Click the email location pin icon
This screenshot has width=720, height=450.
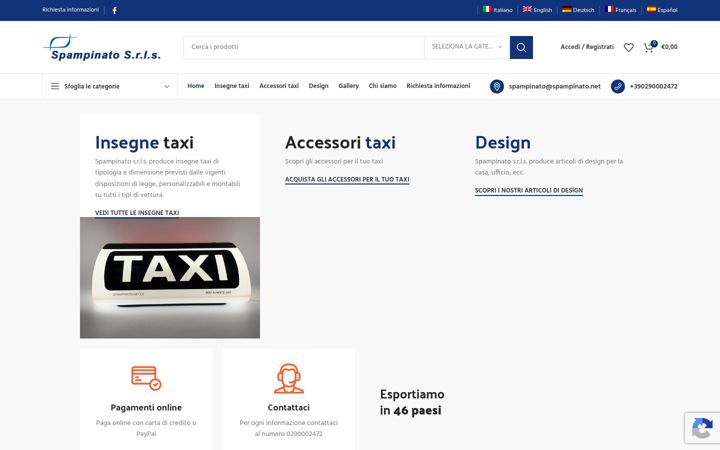coord(497,86)
